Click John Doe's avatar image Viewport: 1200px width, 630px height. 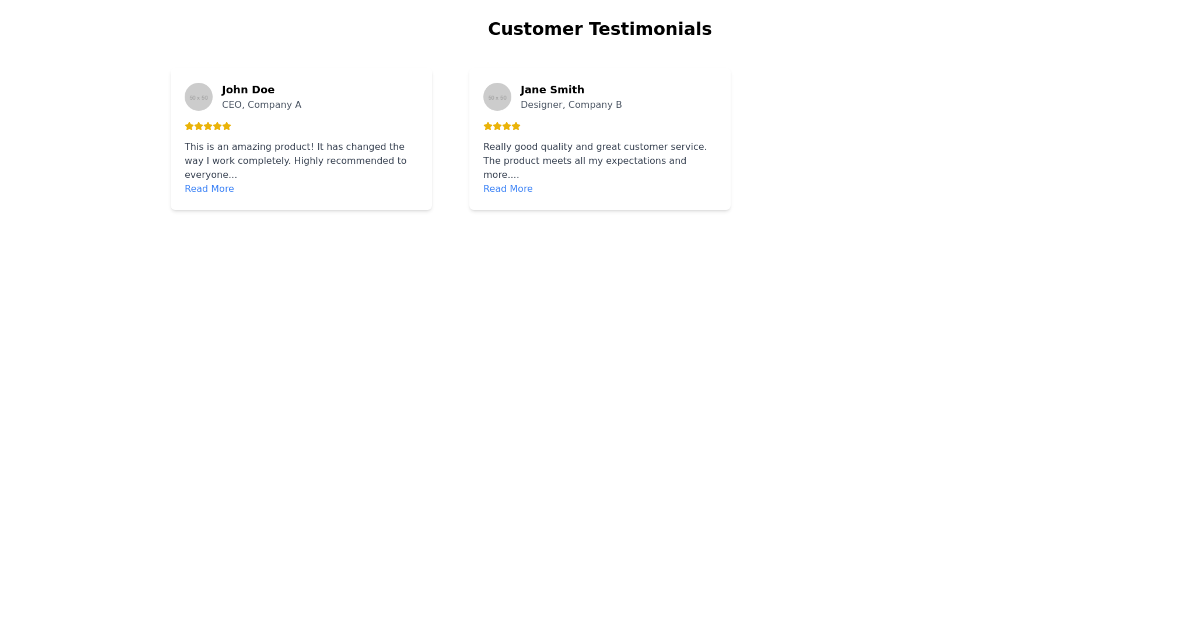pos(198,96)
